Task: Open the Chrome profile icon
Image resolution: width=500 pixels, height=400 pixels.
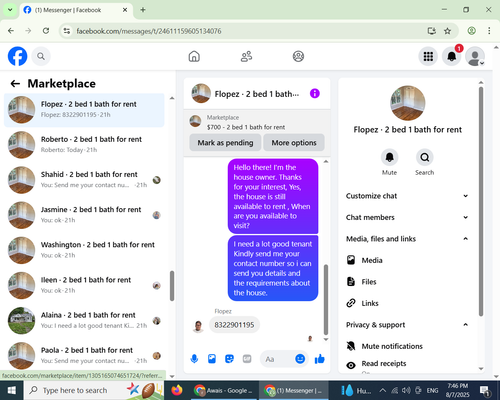Action: click(471, 31)
